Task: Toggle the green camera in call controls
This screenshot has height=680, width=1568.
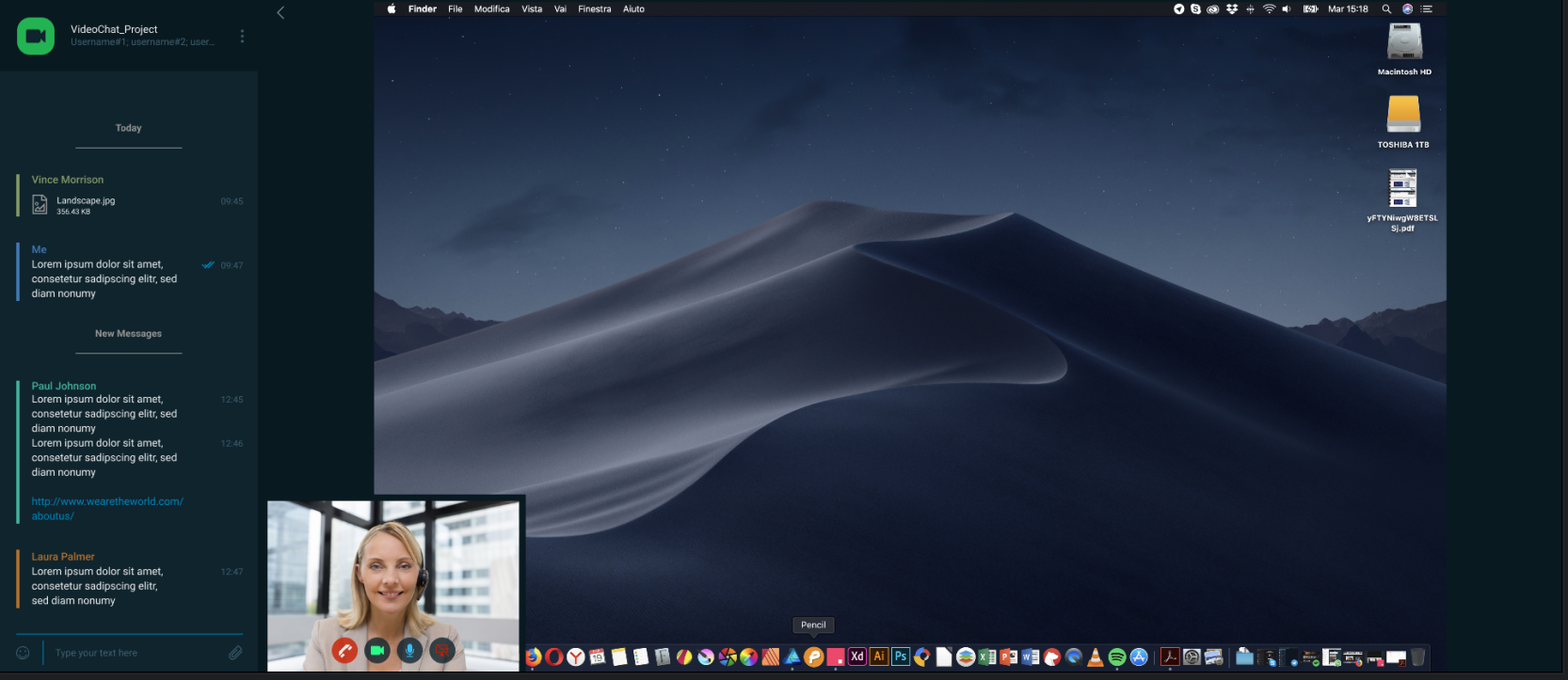Action: tap(377, 650)
